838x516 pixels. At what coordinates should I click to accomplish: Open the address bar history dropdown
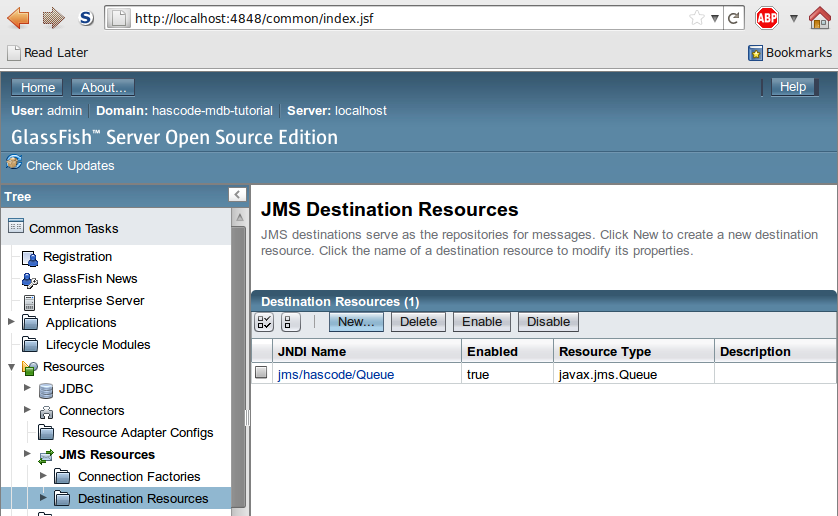(x=715, y=19)
